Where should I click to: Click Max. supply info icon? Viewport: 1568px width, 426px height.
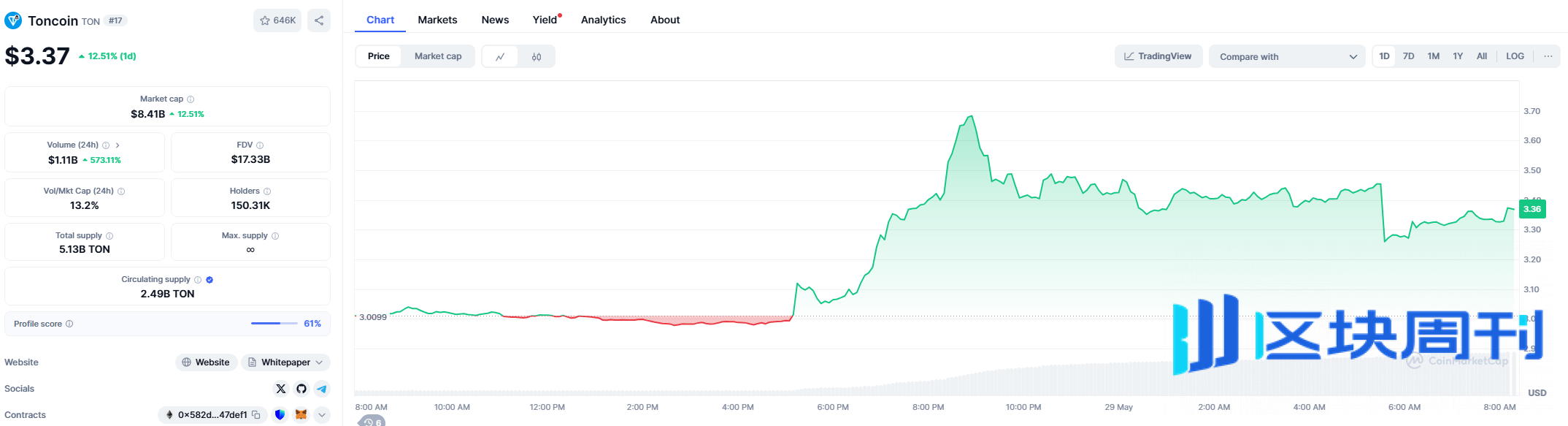[x=275, y=236]
